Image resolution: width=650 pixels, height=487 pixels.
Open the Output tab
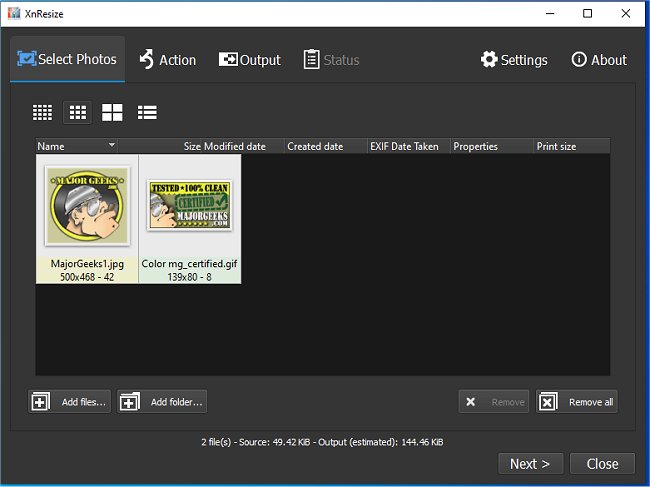[x=250, y=60]
